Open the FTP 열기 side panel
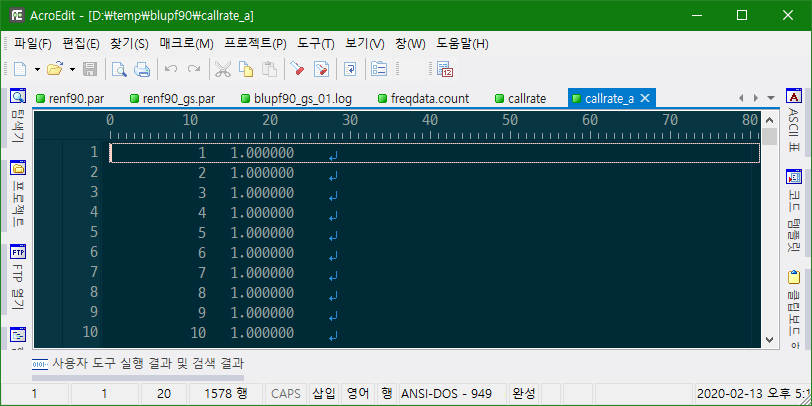 coord(18,278)
